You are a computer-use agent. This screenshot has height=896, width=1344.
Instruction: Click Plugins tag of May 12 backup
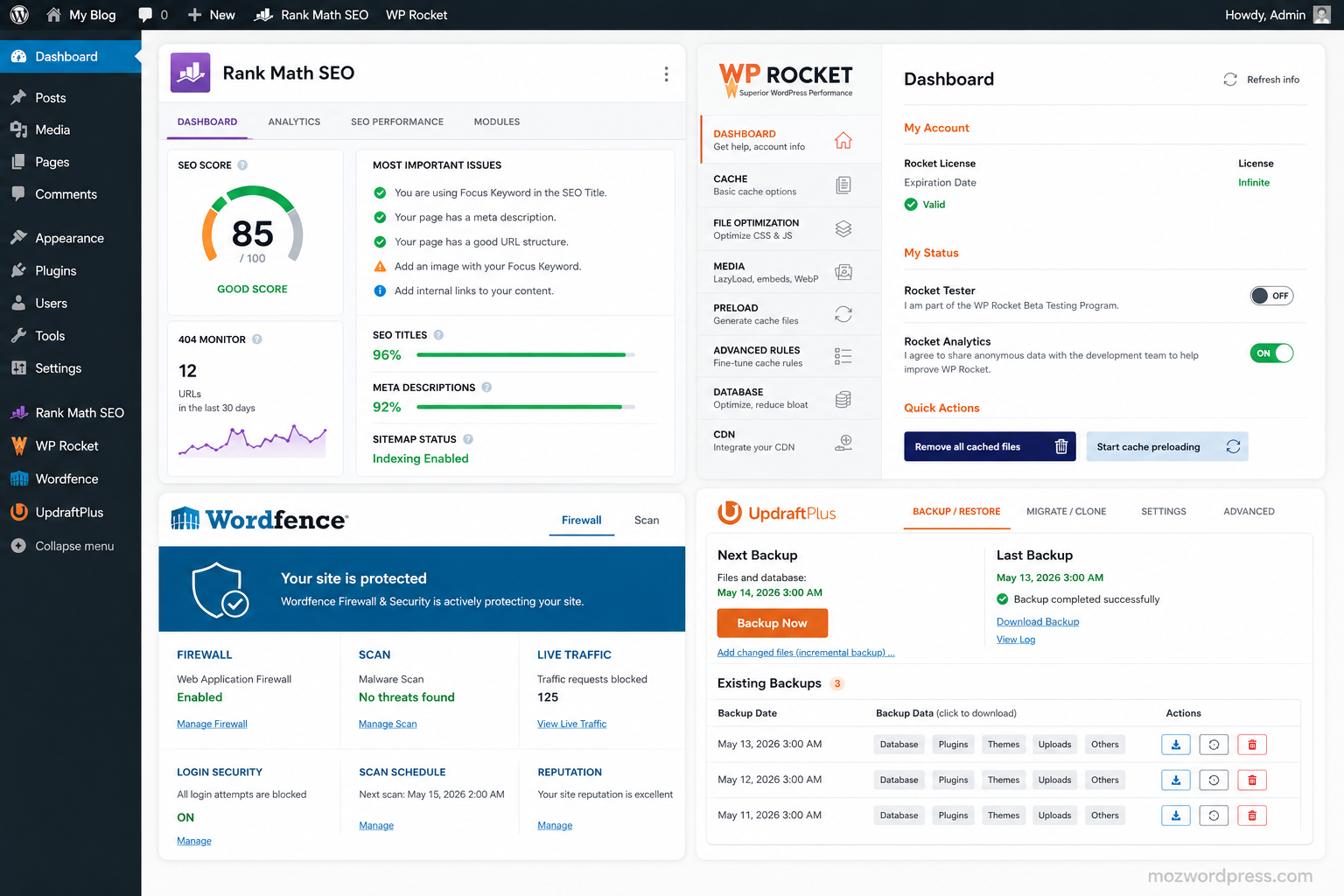pyautogui.click(x=953, y=780)
